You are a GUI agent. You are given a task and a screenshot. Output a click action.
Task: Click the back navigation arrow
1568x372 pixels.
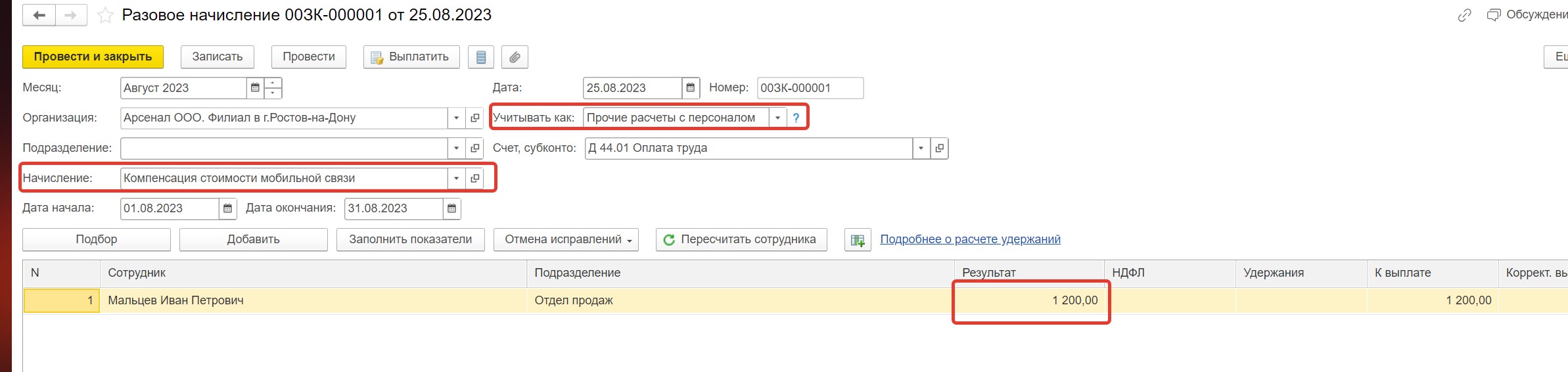[39, 15]
